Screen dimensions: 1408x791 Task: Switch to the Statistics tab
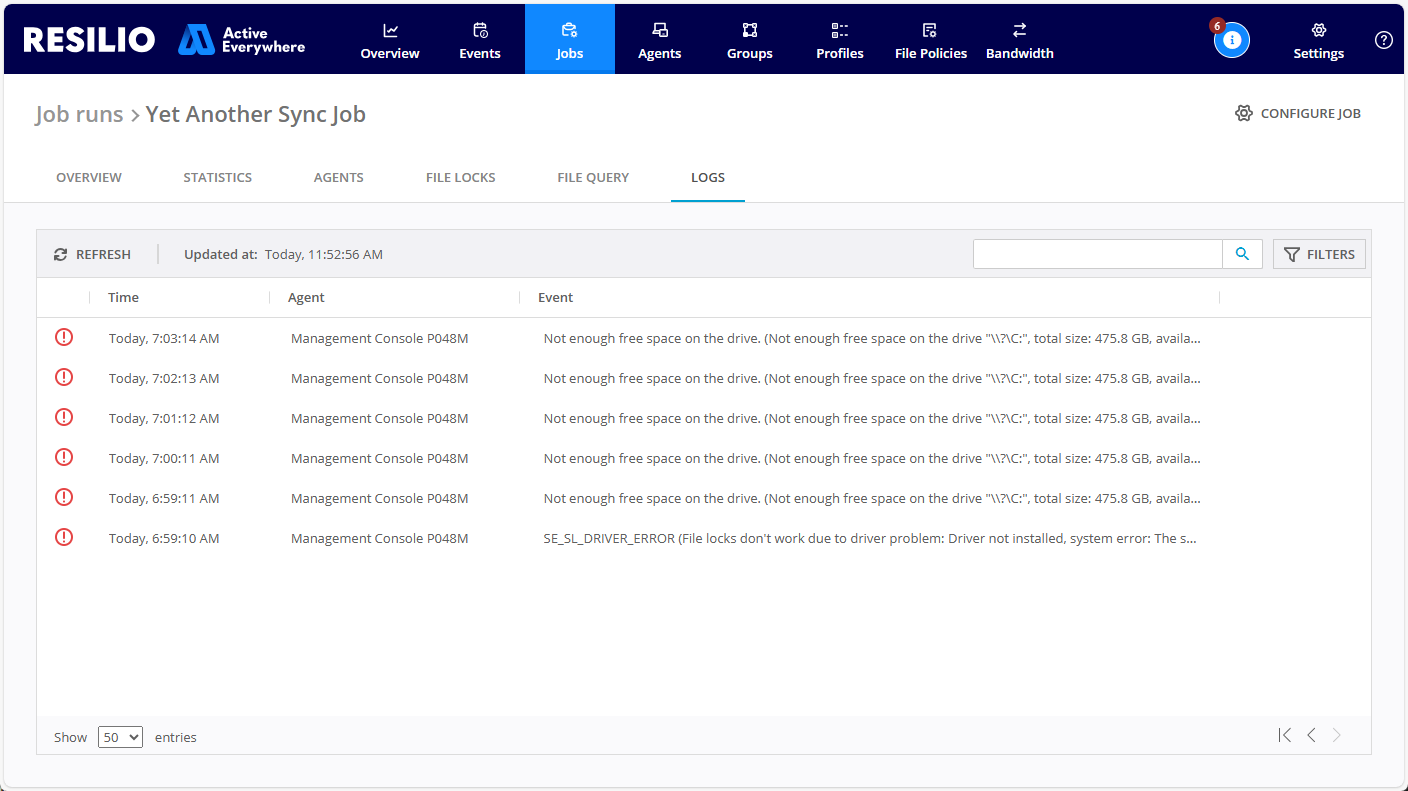tap(217, 177)
